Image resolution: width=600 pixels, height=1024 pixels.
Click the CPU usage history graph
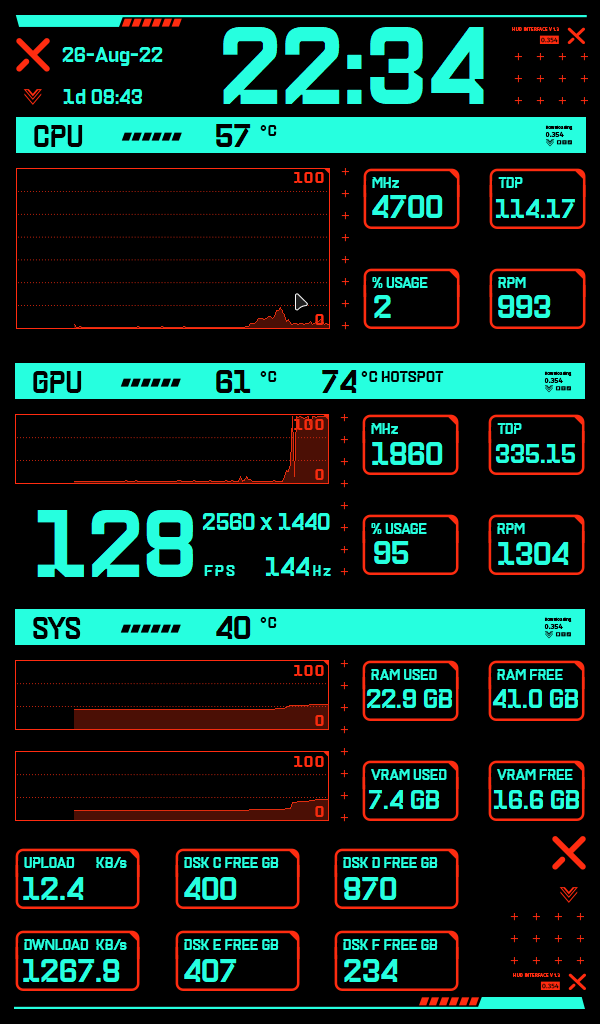pos(172,248)
